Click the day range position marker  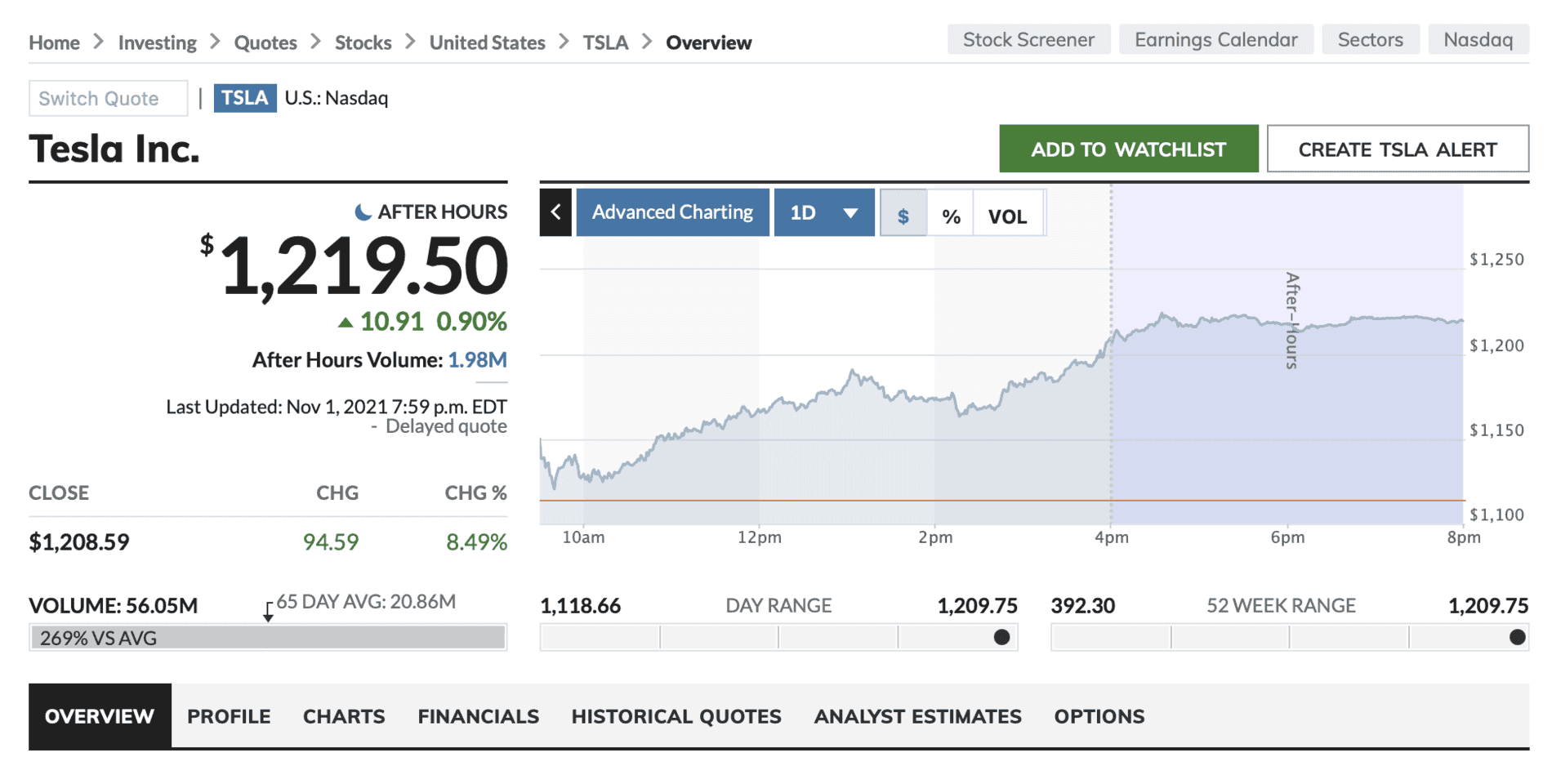coord(1001,637)
